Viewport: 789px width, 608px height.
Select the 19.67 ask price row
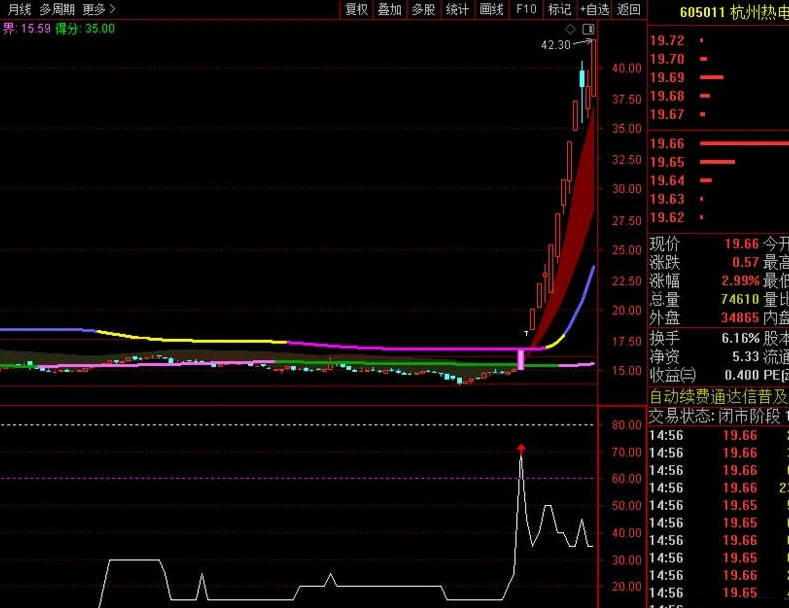click(x=718, y=114)
